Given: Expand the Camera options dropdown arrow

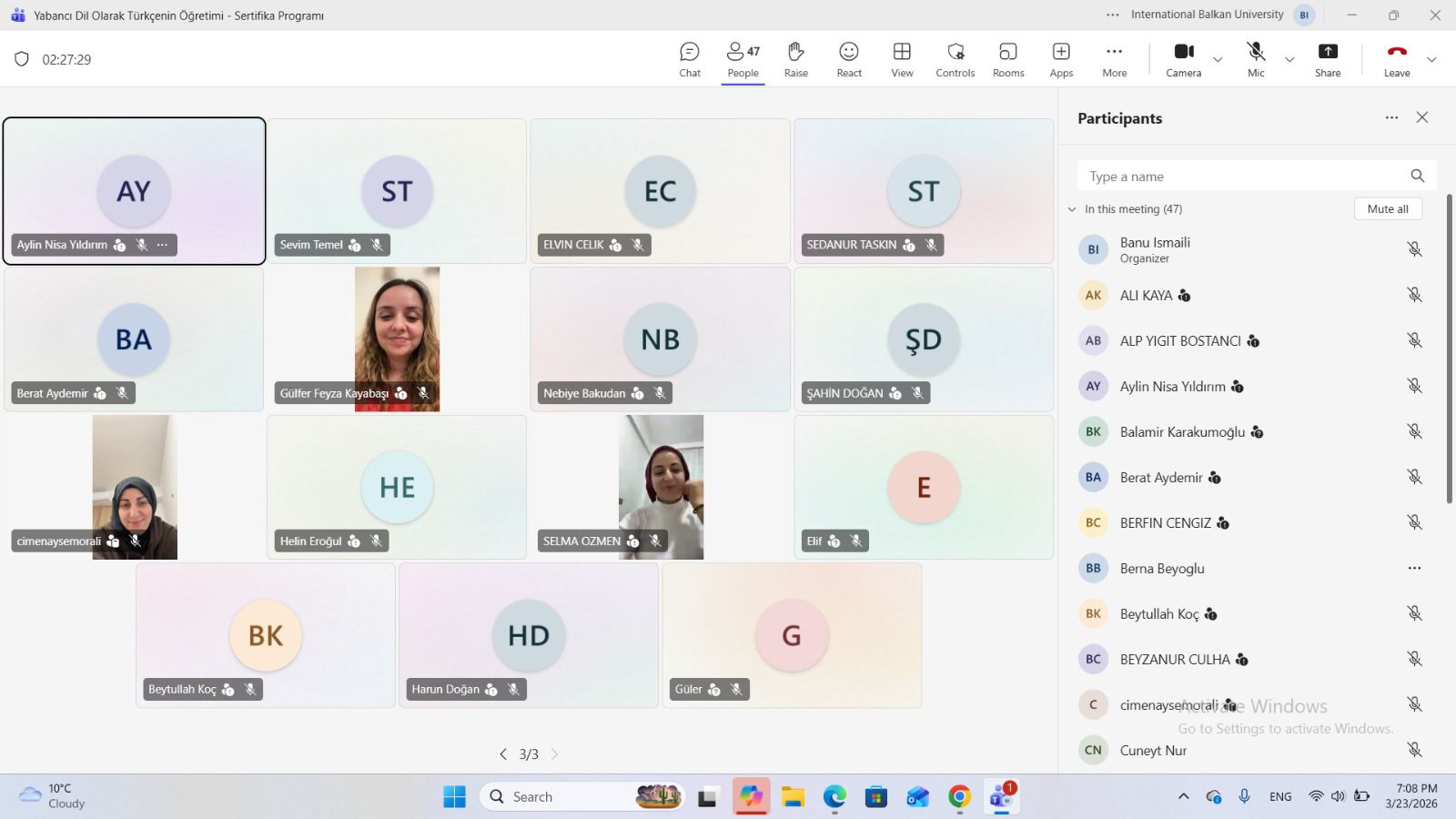Looking at the screenshot, I should [x=1218, y=60].
